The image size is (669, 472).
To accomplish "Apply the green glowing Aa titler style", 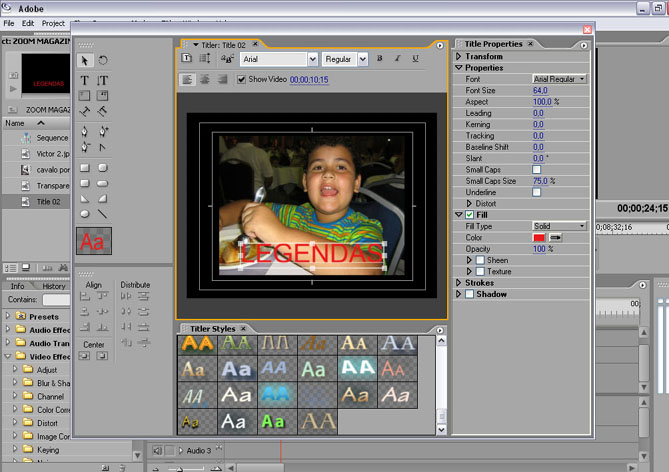I will [x=274, y=422].
